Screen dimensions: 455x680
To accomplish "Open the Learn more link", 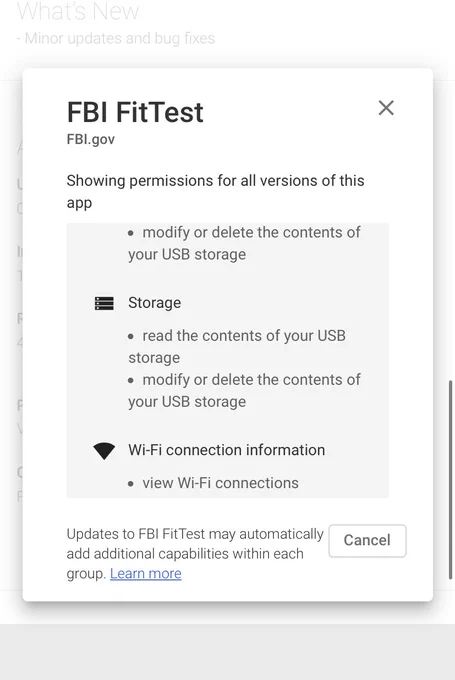I will coord(146,573).
